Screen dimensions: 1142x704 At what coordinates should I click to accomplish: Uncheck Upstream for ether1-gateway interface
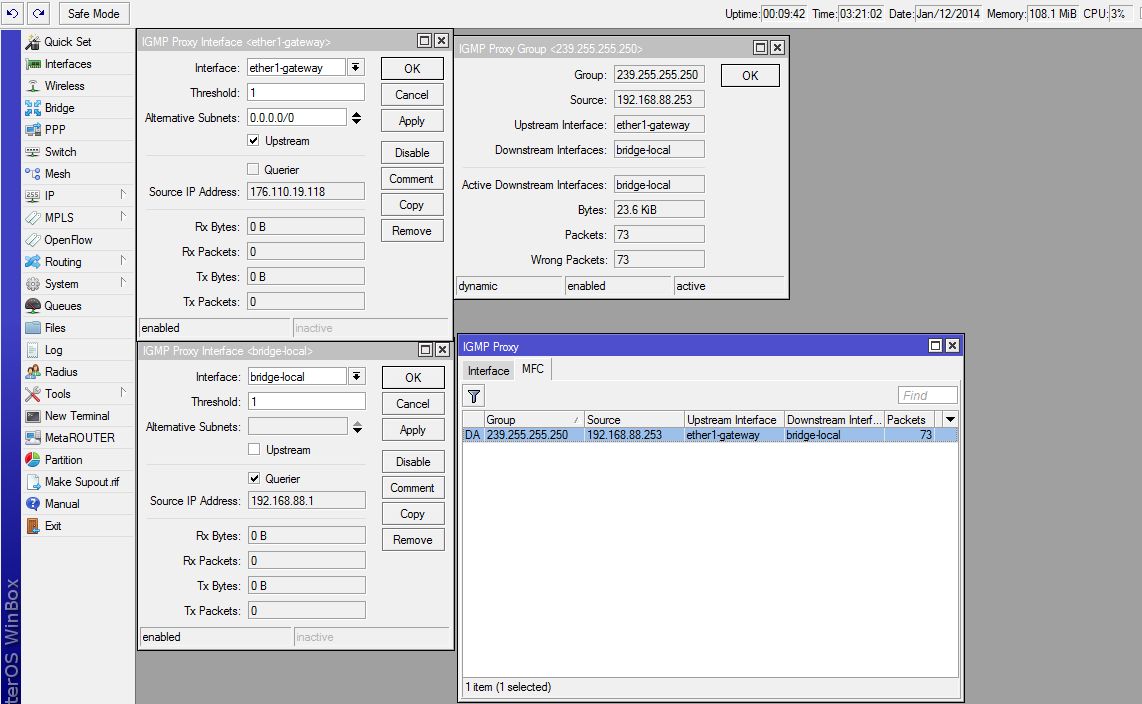253,141
